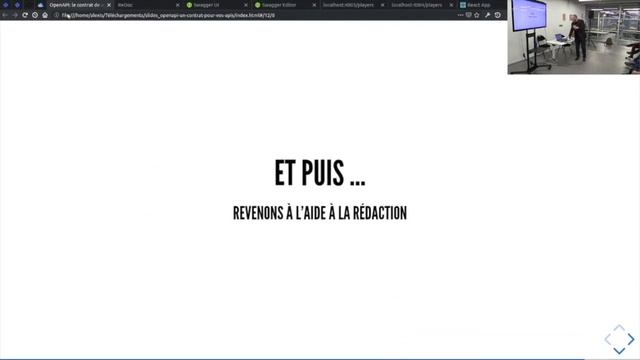Click the slide progress bar at bottom
The height and width of the screenshot is (360, 640).
click(320, 359)
